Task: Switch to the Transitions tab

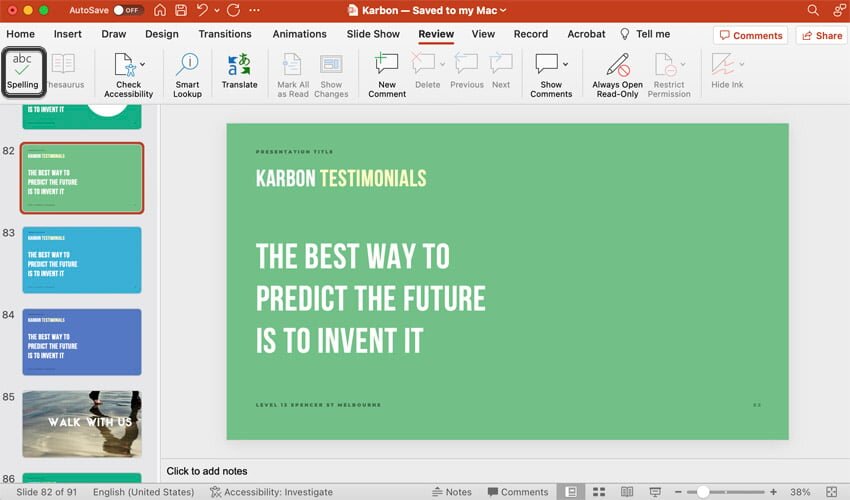Action: point(225,34)
